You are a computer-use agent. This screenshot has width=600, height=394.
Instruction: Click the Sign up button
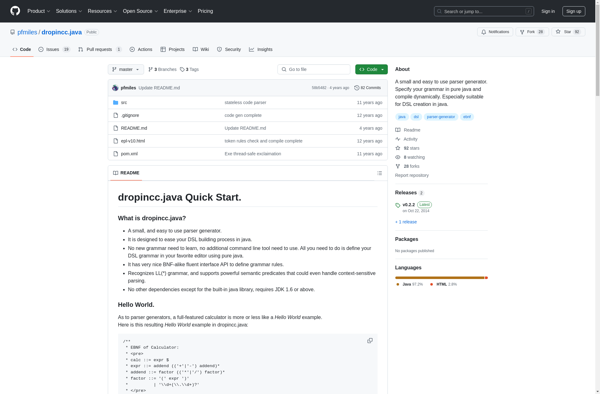pos(573,11)
